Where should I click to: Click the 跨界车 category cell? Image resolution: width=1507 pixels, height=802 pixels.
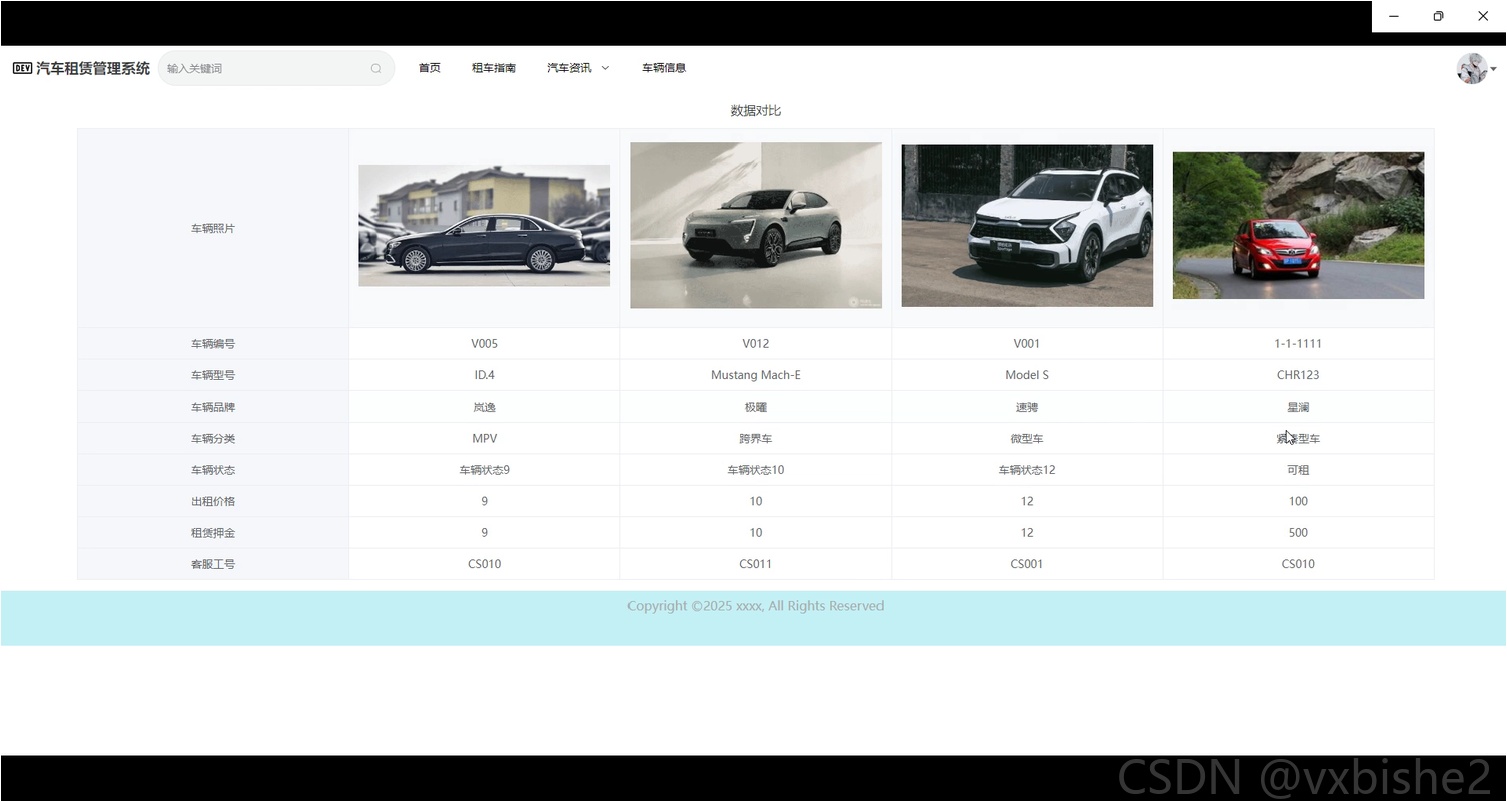pyautogui.click(x=756, y=439)
